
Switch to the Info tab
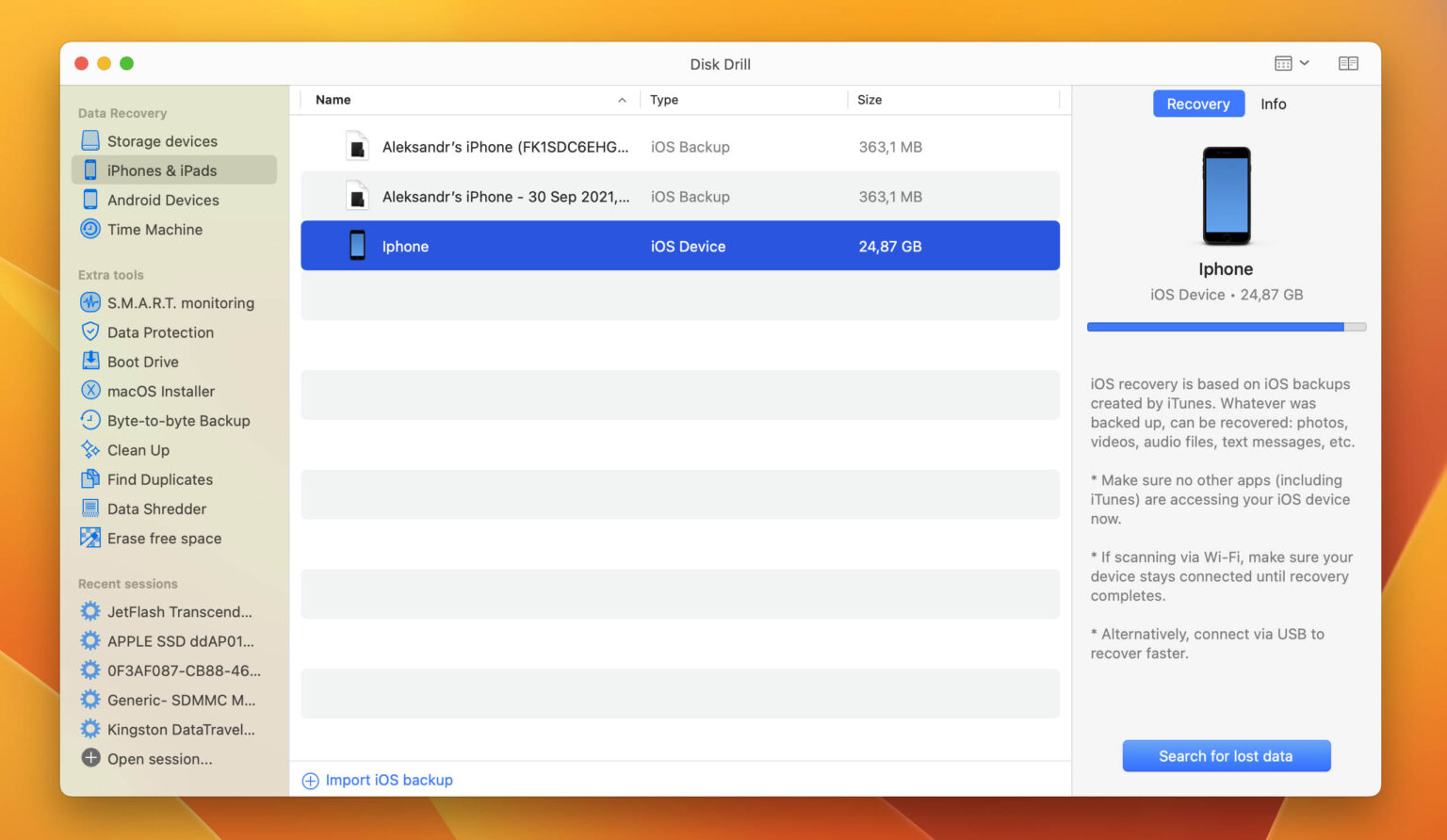pos(1273,105)
